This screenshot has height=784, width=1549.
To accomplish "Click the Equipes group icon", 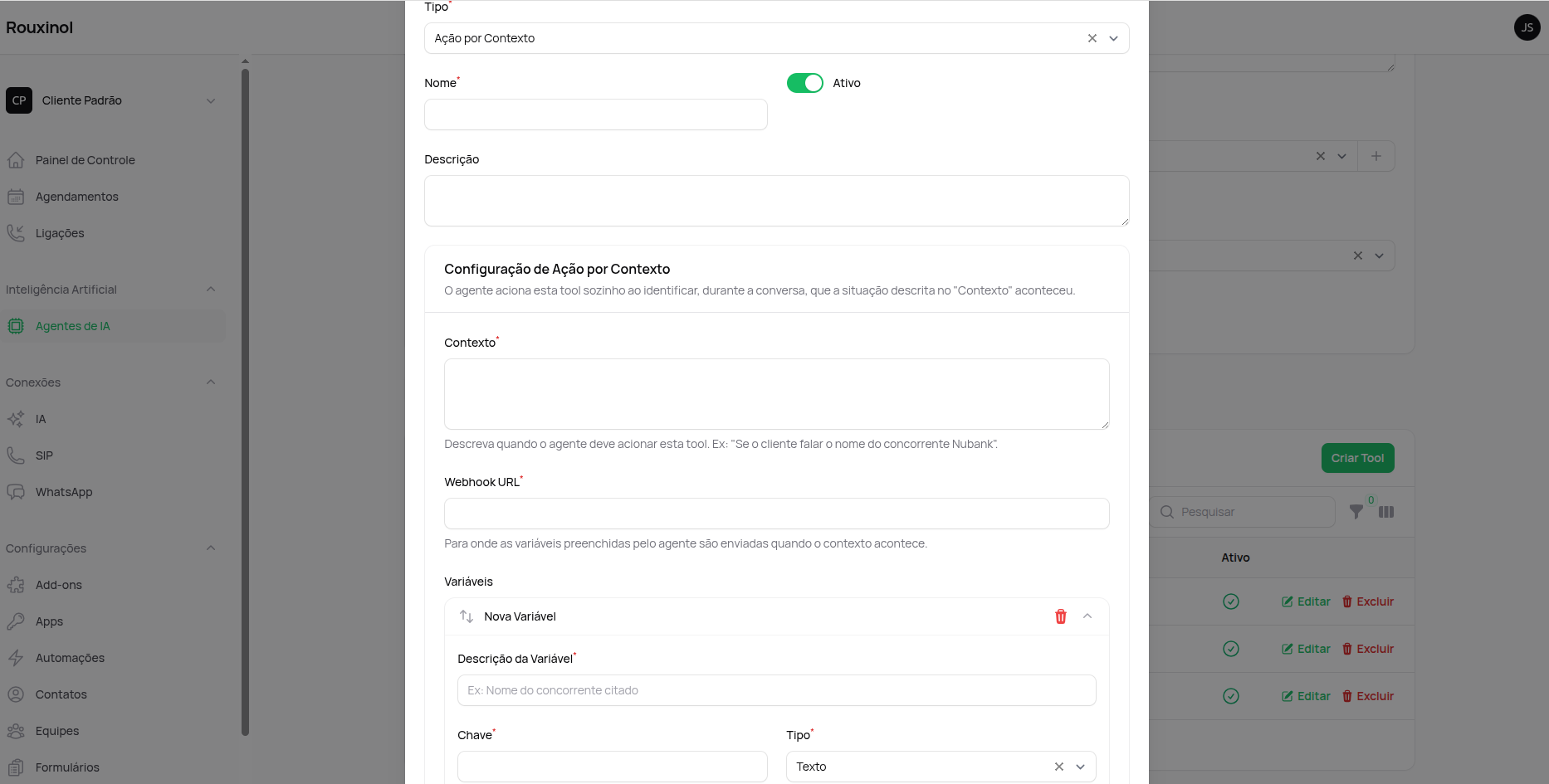I will (x=16, y=731).
